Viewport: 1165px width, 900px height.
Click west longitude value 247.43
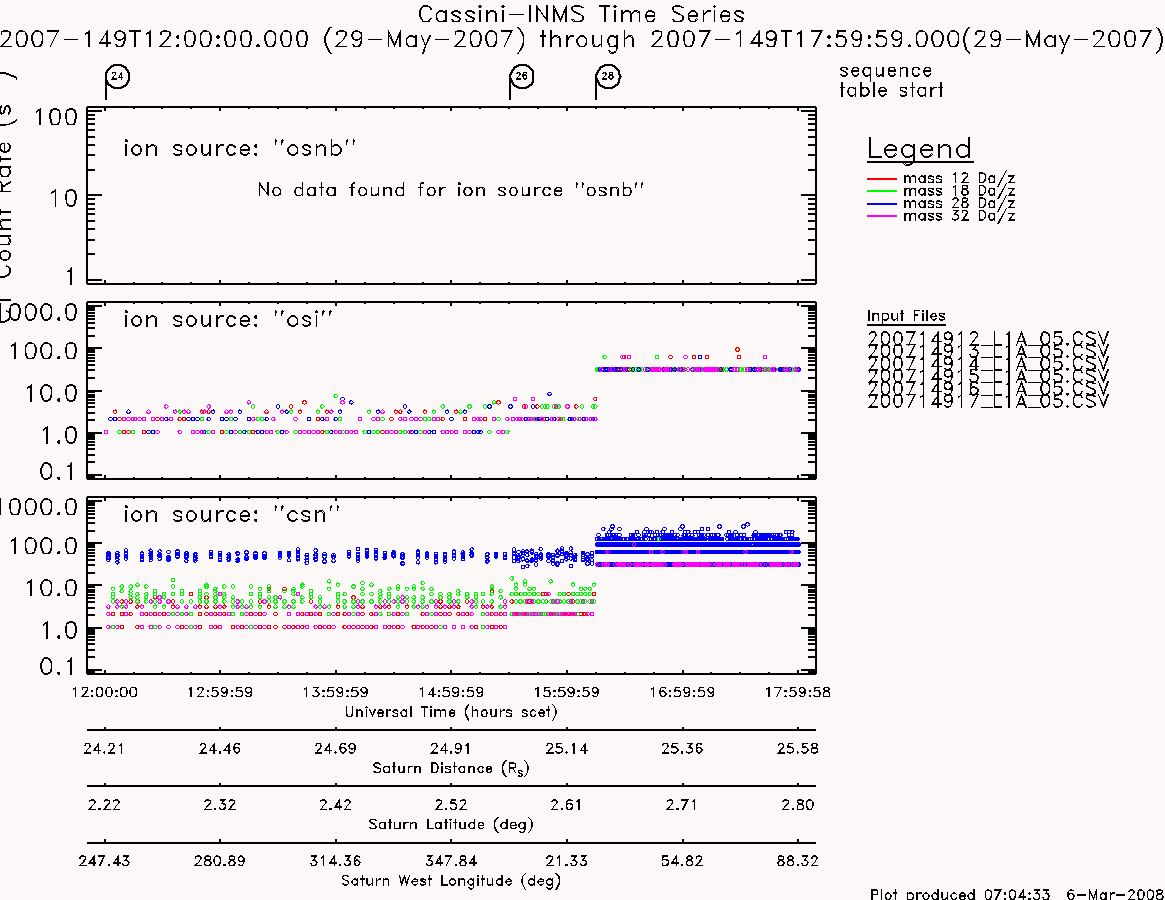(x=104, y=861)
